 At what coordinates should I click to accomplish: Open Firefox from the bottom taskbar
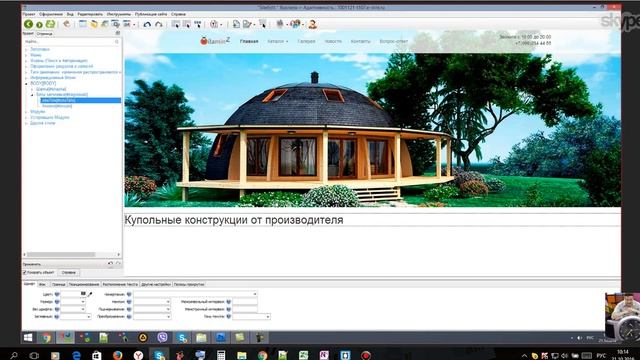[118, 356]
